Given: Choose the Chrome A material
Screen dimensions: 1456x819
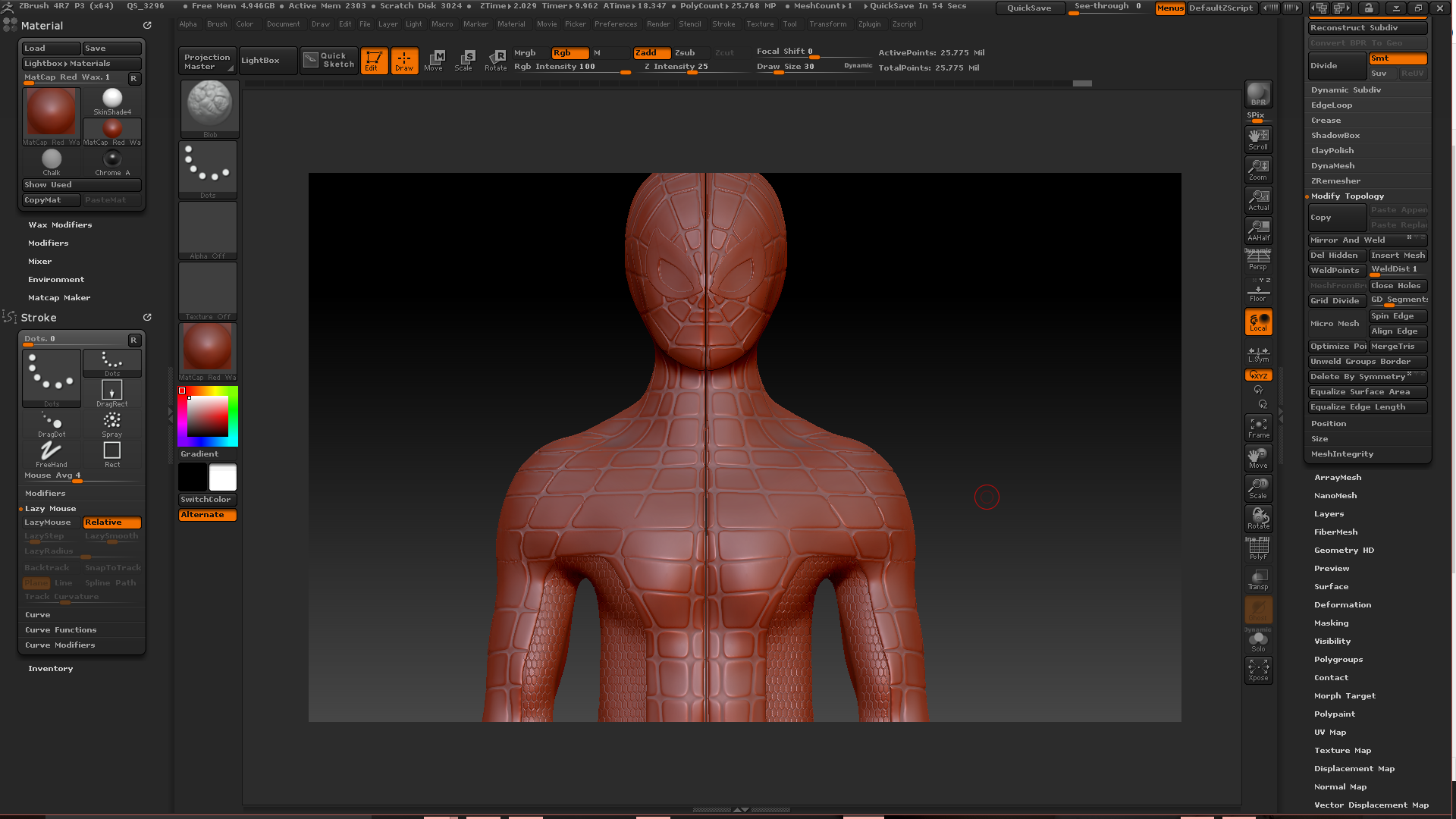Looking at the screenshot, I should coord(112,162).
